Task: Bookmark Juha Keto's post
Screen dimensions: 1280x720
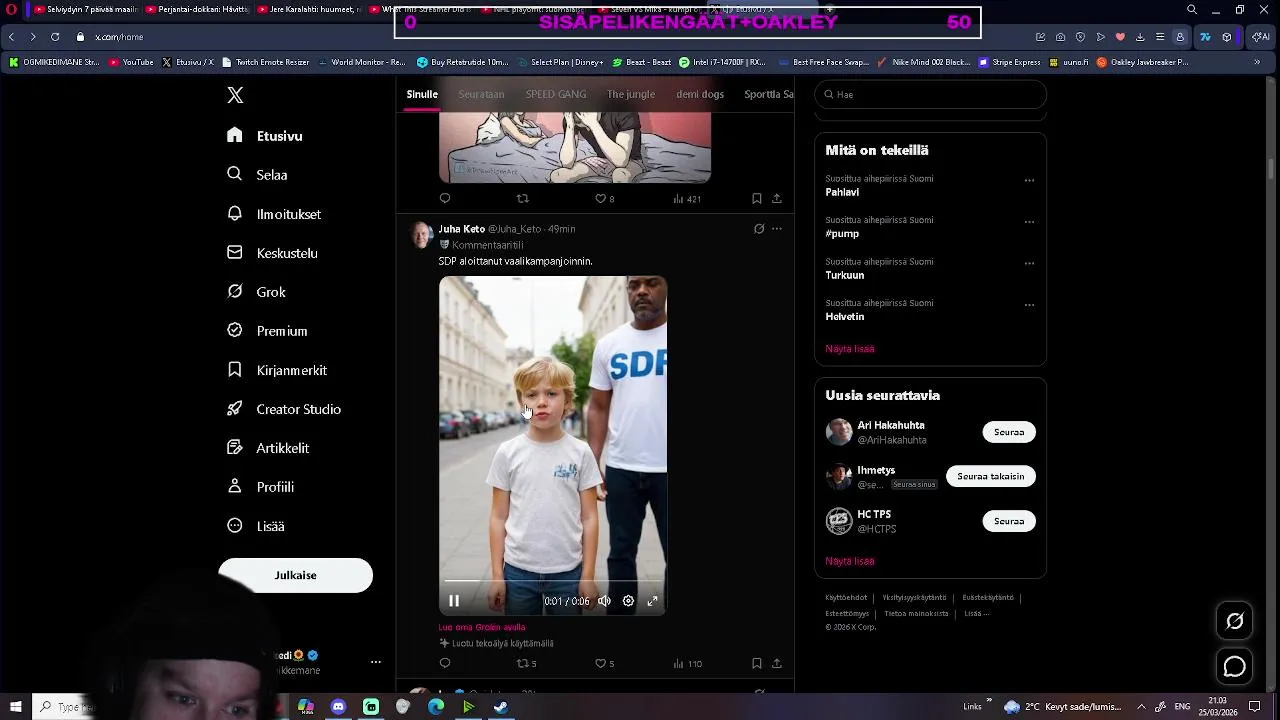Action: pos(756,663)
